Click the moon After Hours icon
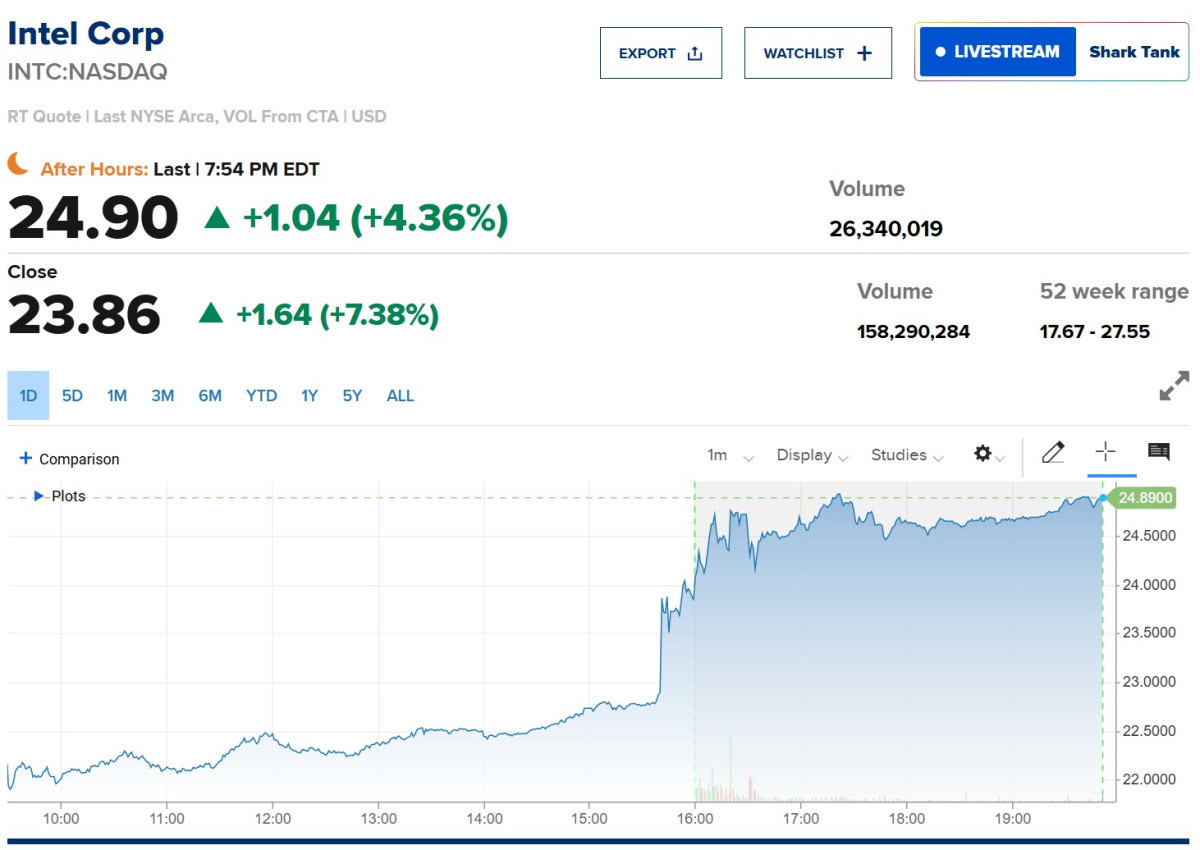The image size is (1200, 850). [x=18, y=164]
